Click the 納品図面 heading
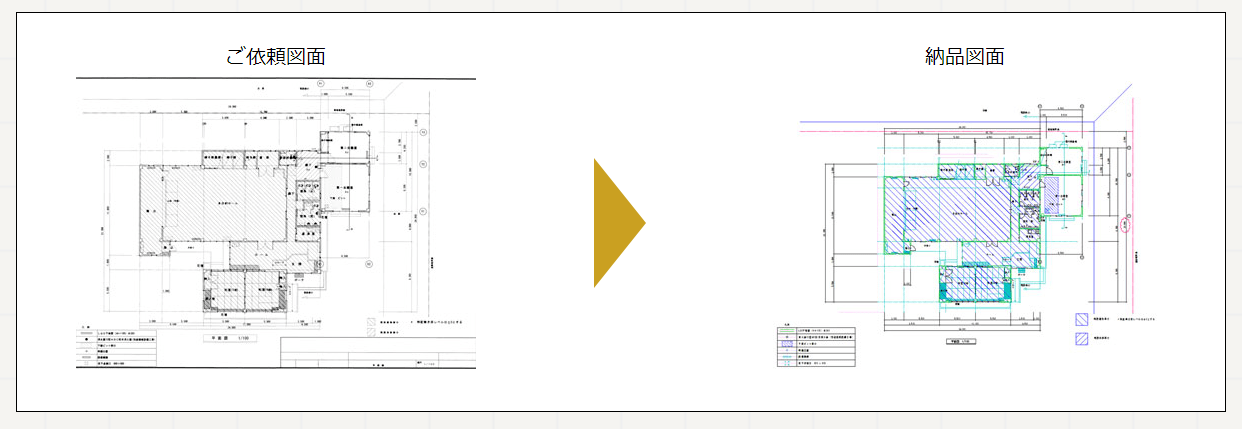This screenshot has width=1242, height=429. 964,57
